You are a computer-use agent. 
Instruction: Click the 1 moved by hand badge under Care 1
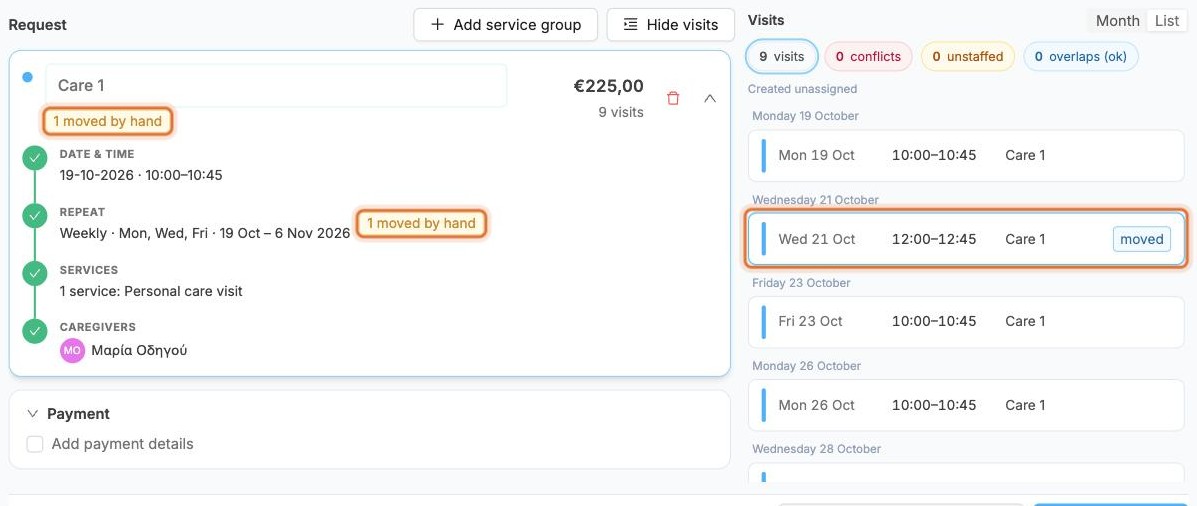(x=108, y=121)
